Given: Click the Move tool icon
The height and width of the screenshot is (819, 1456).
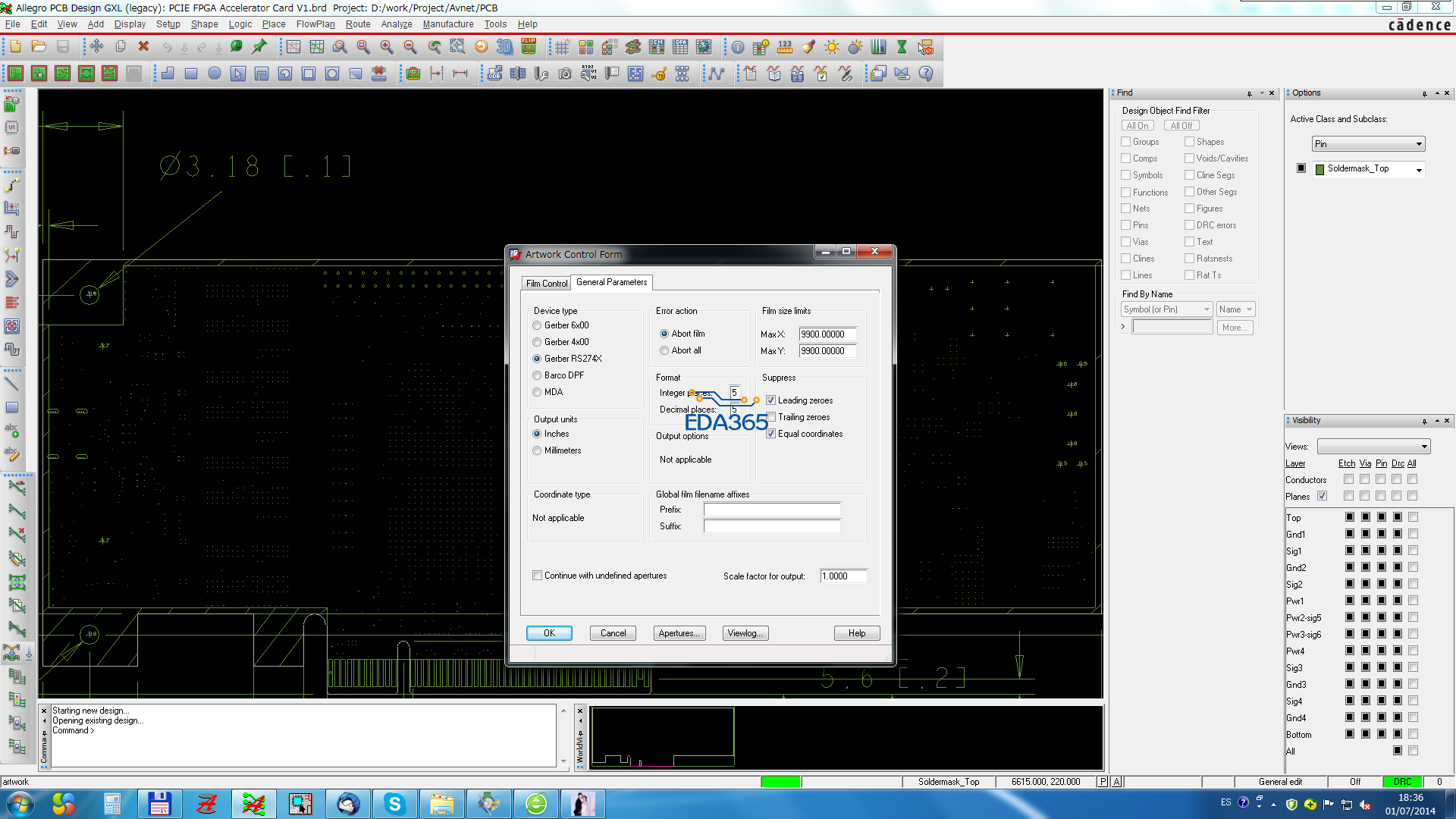Looking at the screenshot, I should [96, 47].
